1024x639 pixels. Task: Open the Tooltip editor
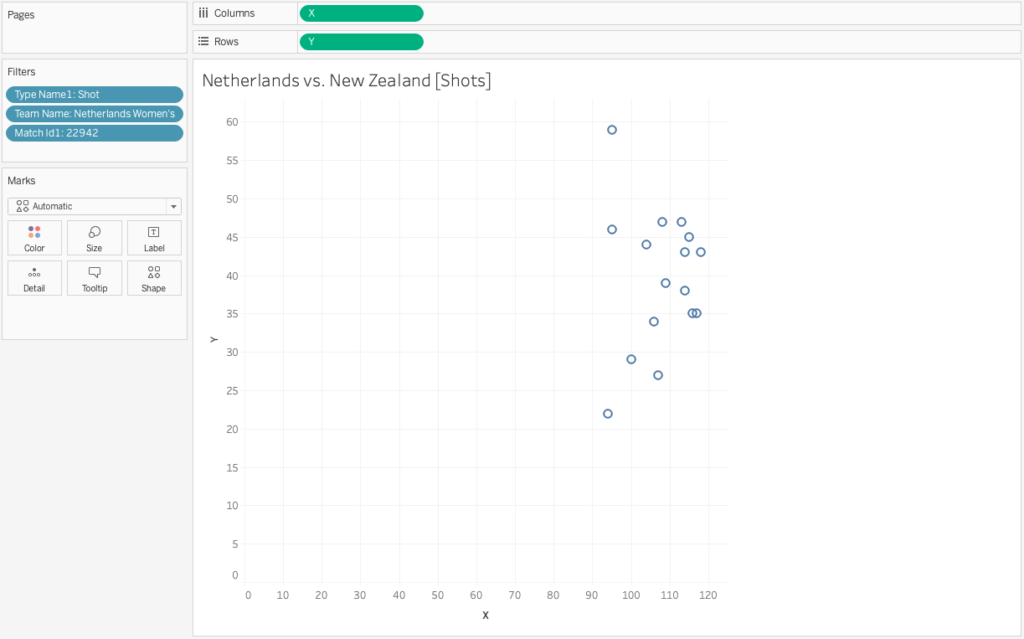94,277
